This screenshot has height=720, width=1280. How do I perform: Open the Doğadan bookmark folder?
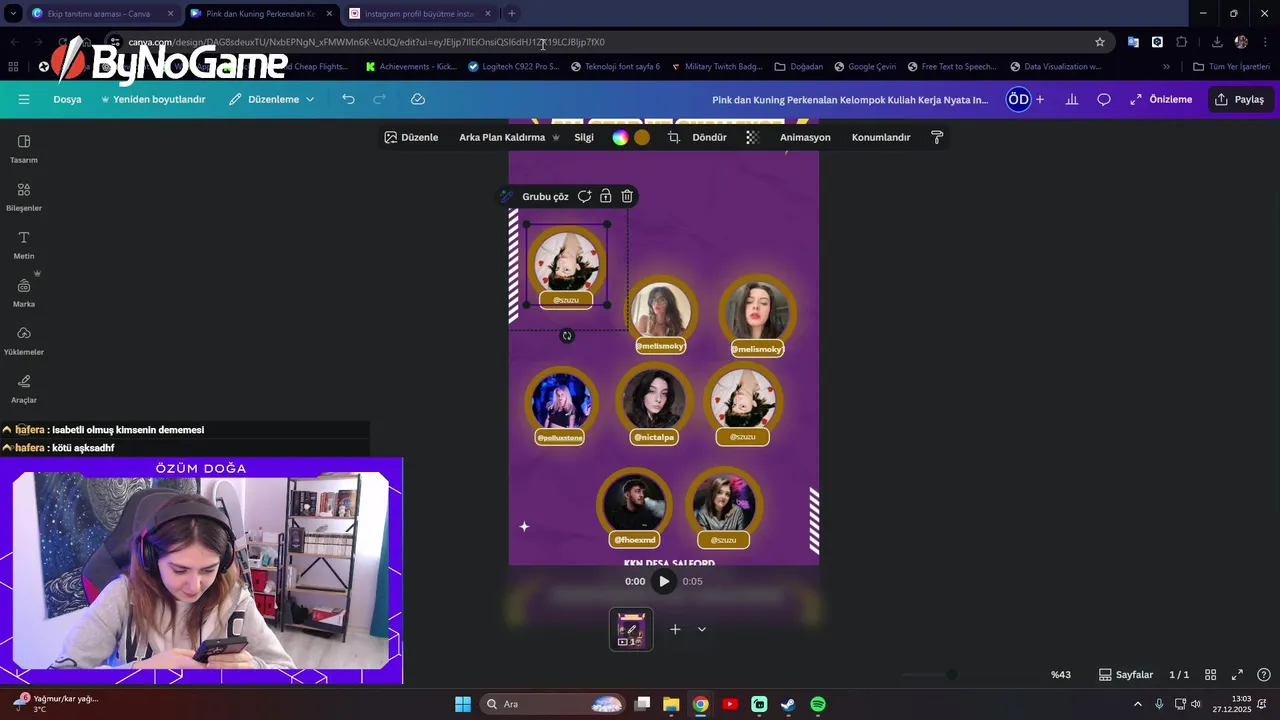click(x=799, y=67)
